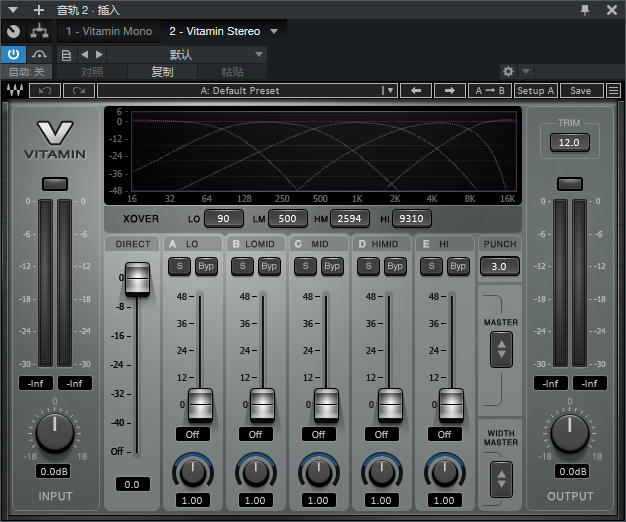Viewport: 626px width, 522px height.
Task: Click the MASTER fader up-down arrows
Action: tap(501, 350)
